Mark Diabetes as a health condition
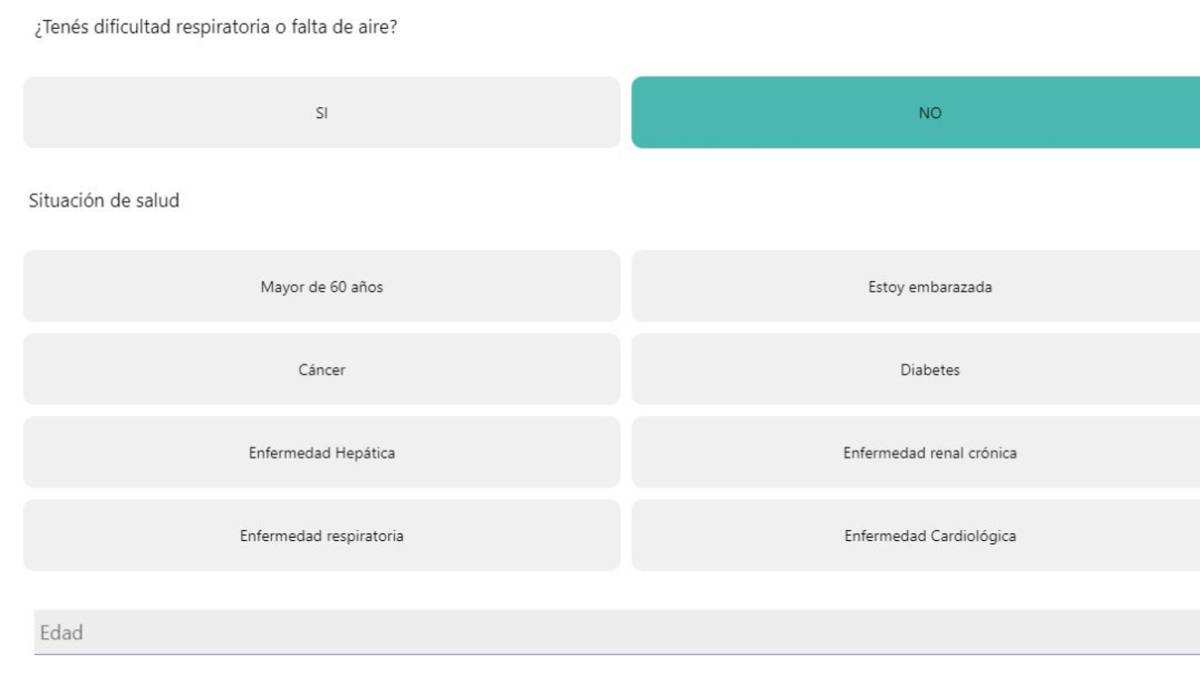1200x675 pixels. [x=929, y=370]
